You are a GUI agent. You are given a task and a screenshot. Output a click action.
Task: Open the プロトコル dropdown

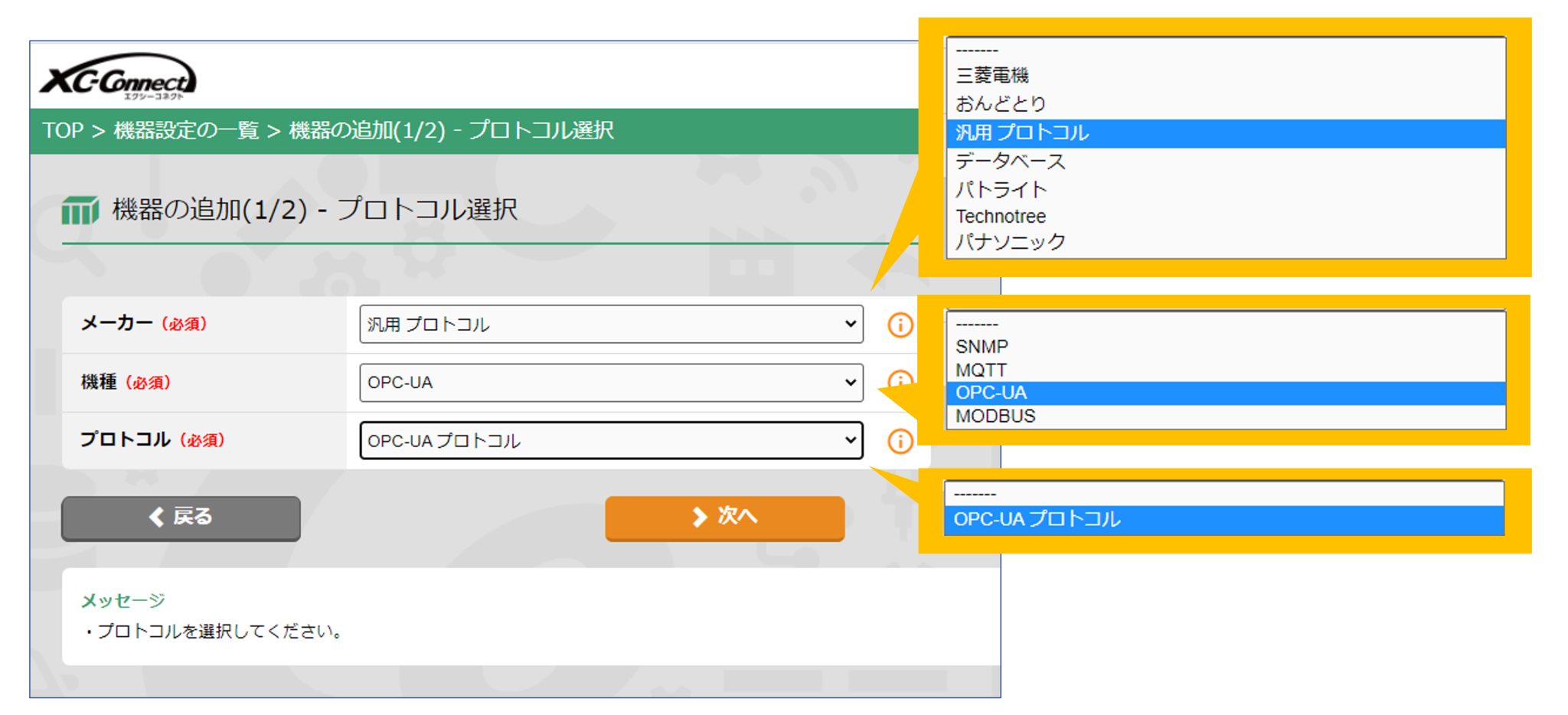(x=610, y=440)
